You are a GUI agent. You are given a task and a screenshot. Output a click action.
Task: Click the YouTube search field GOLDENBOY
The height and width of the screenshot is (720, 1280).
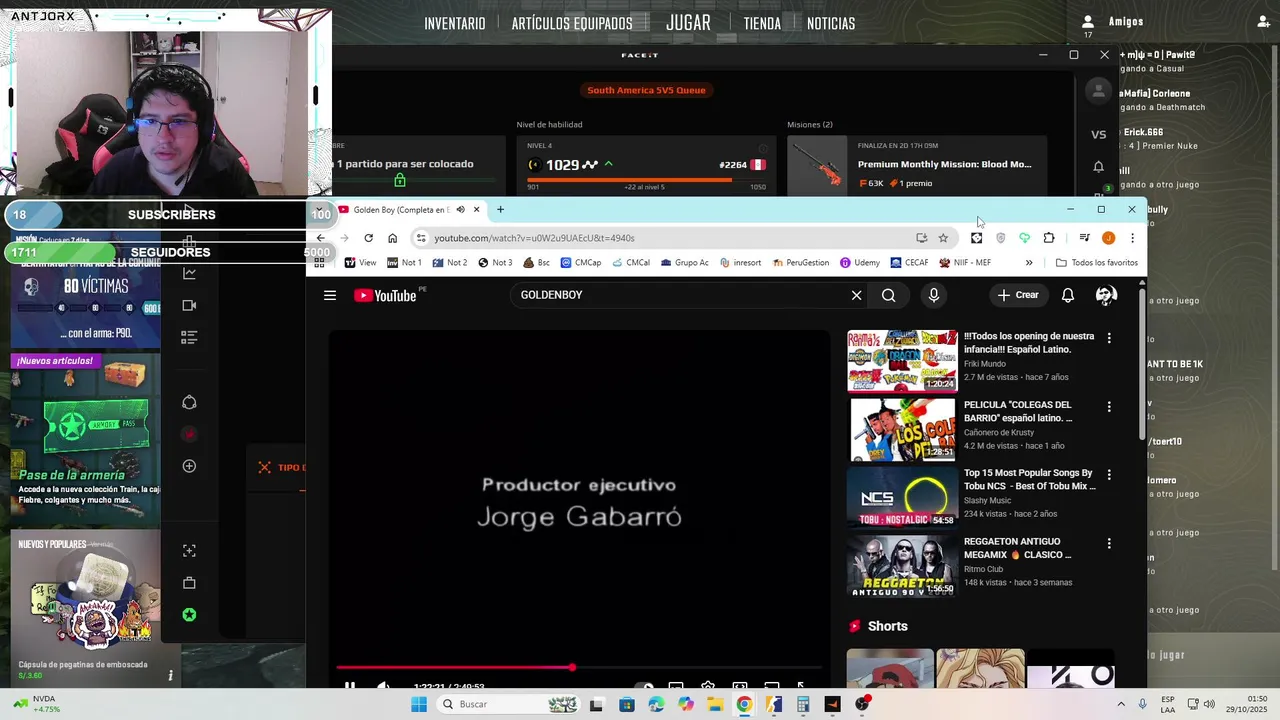(680, 295)
